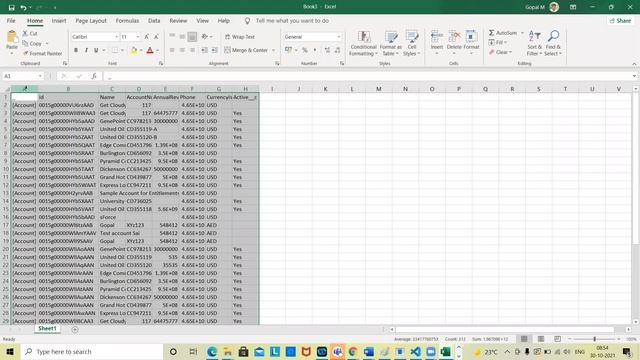Click Delete cells icon
The image size is (640, 360).
coord(454,37)
